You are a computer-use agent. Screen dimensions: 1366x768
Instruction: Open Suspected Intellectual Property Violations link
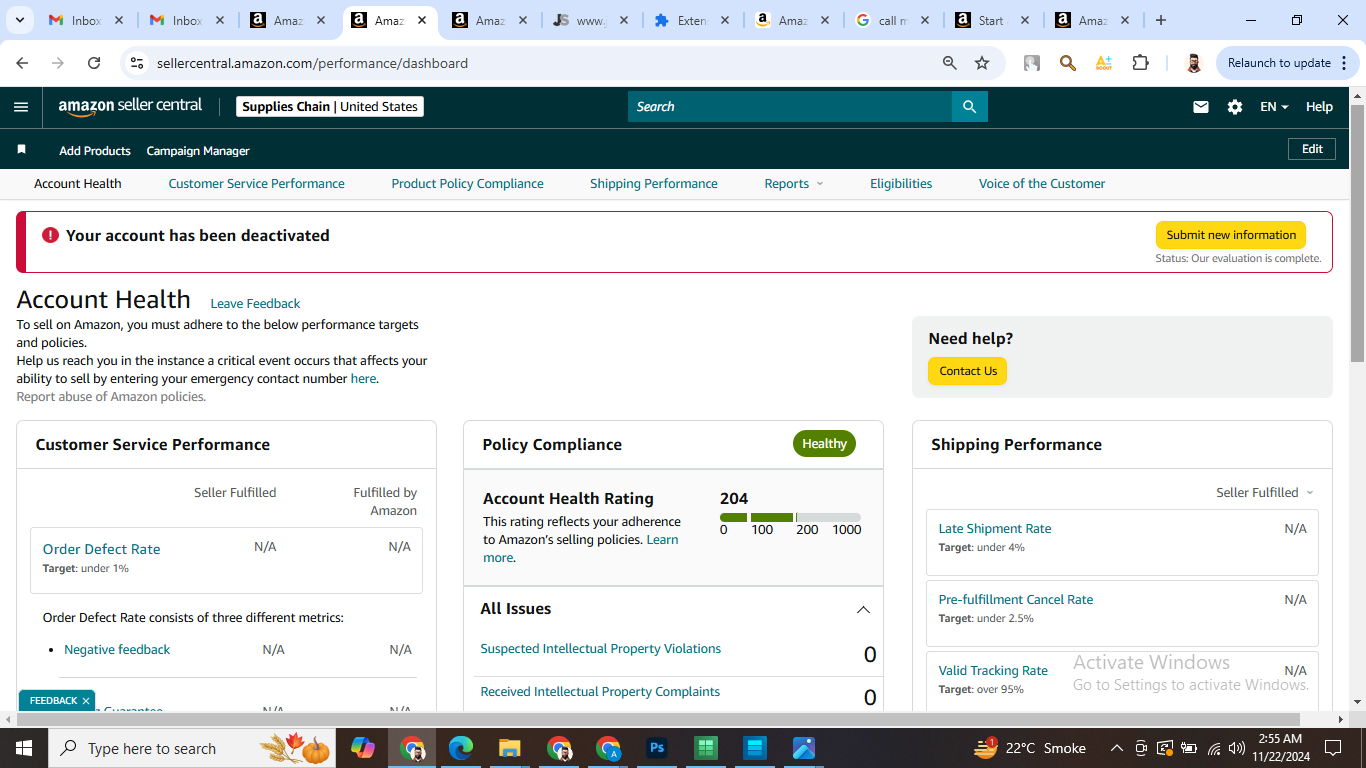click(x=600, y=649)
